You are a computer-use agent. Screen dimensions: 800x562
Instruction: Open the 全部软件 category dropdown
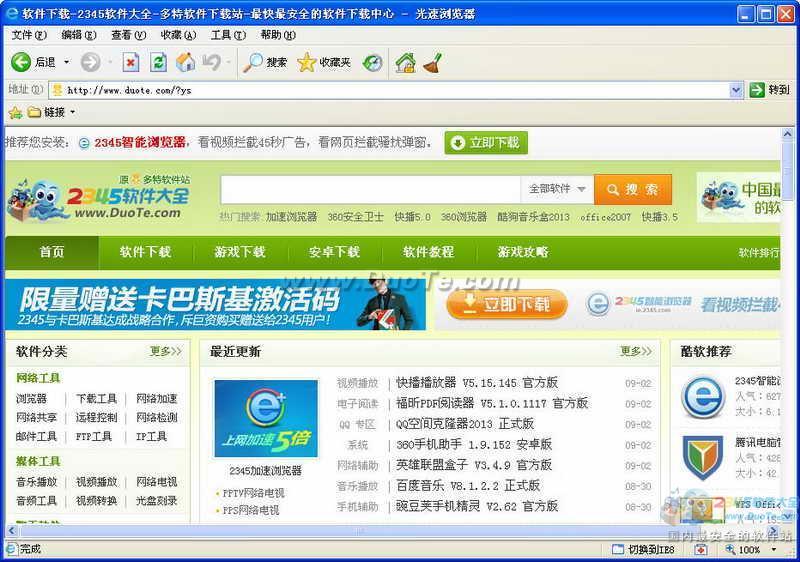[x=557, y=189]
